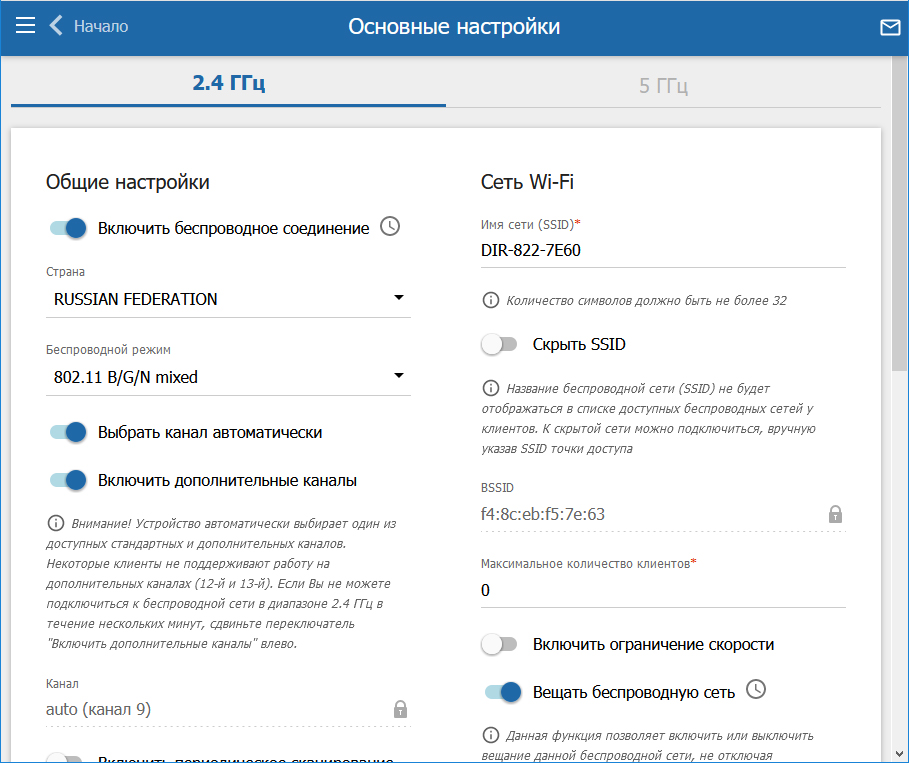Disable the wireless connection toggle
Image resolution: width=909 pixels, height=763 pixels.
pyautogui.click(x=69, y=228)
